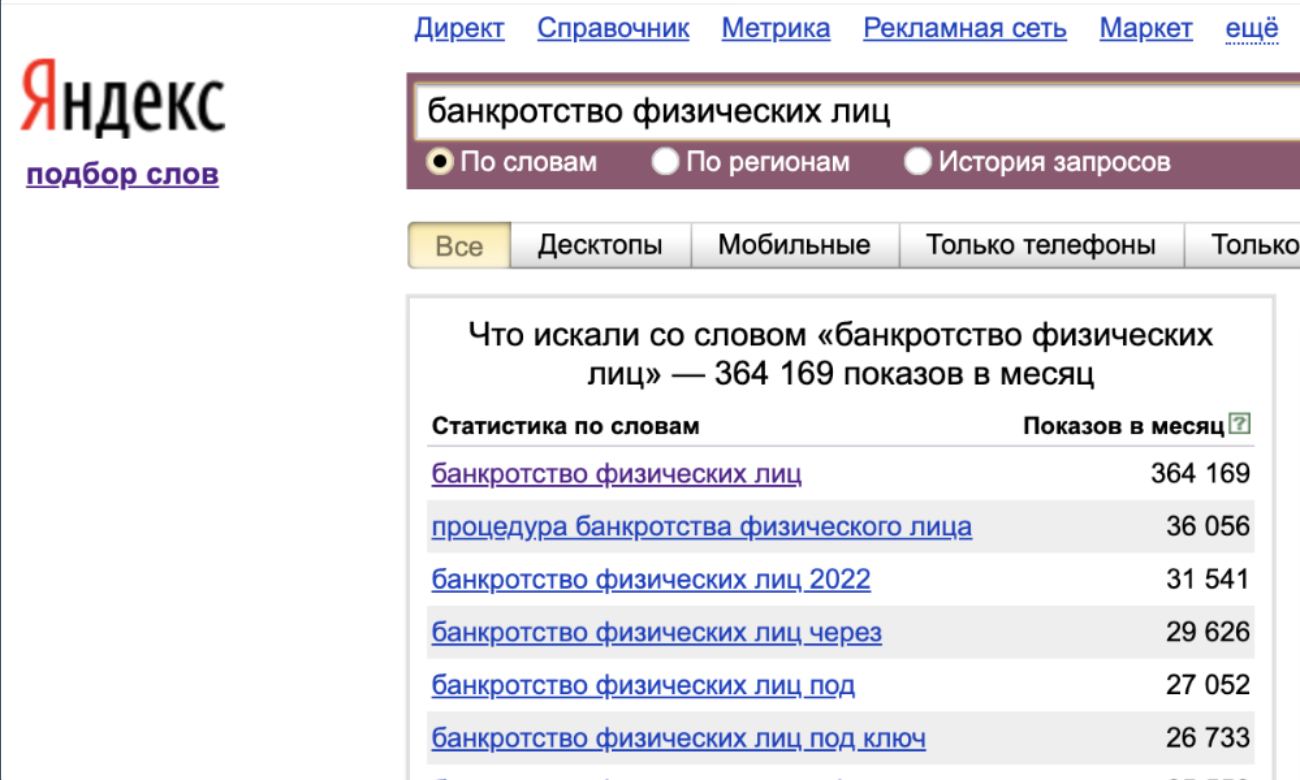Viewport: 1300px width, 780px height.
Task: Open "банкротство физических лиц 2022" keyword
Action: click(651, 579)
